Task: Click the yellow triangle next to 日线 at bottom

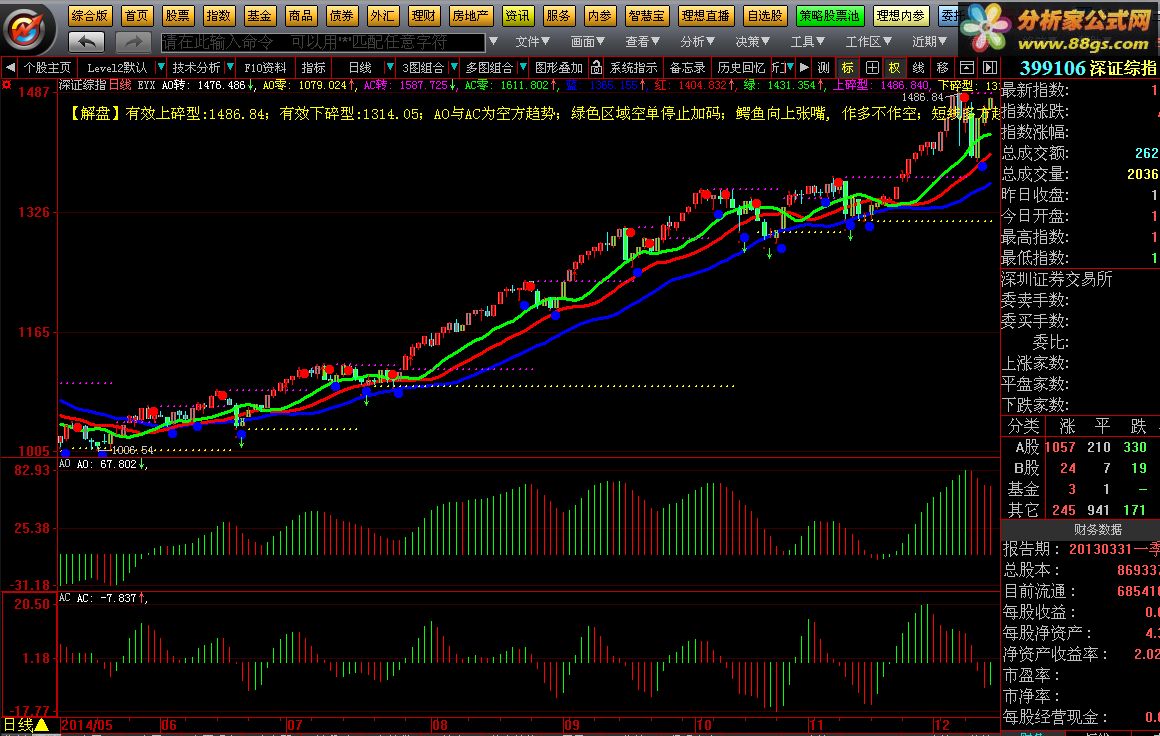Action: click(x=42, y=725)
